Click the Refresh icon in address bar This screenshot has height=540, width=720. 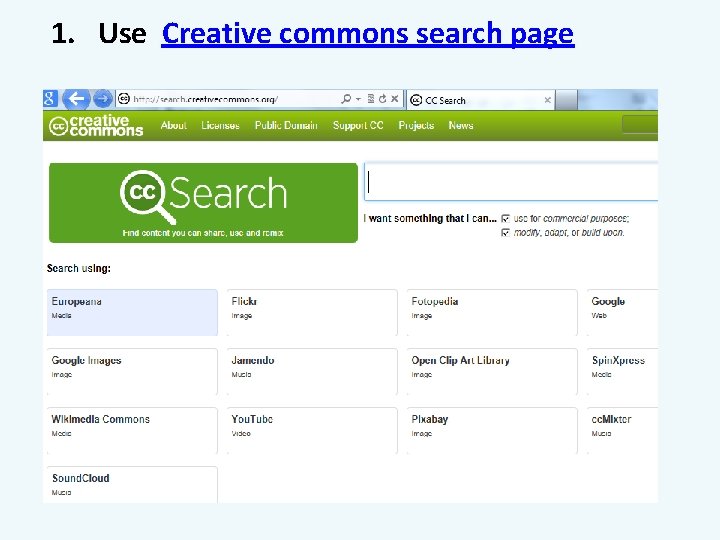click(382, 99)
